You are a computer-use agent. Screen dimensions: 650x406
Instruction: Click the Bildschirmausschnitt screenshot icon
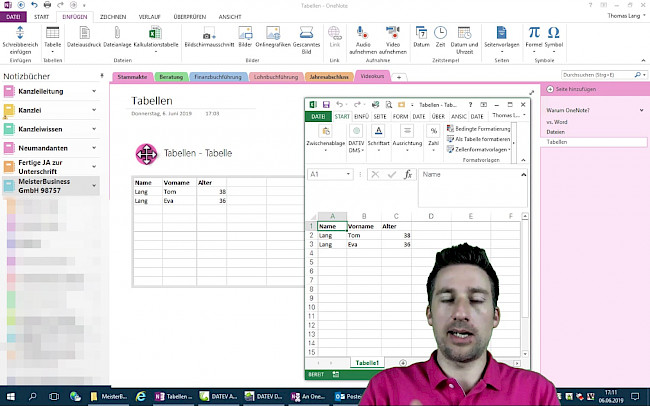coord(209,38)
